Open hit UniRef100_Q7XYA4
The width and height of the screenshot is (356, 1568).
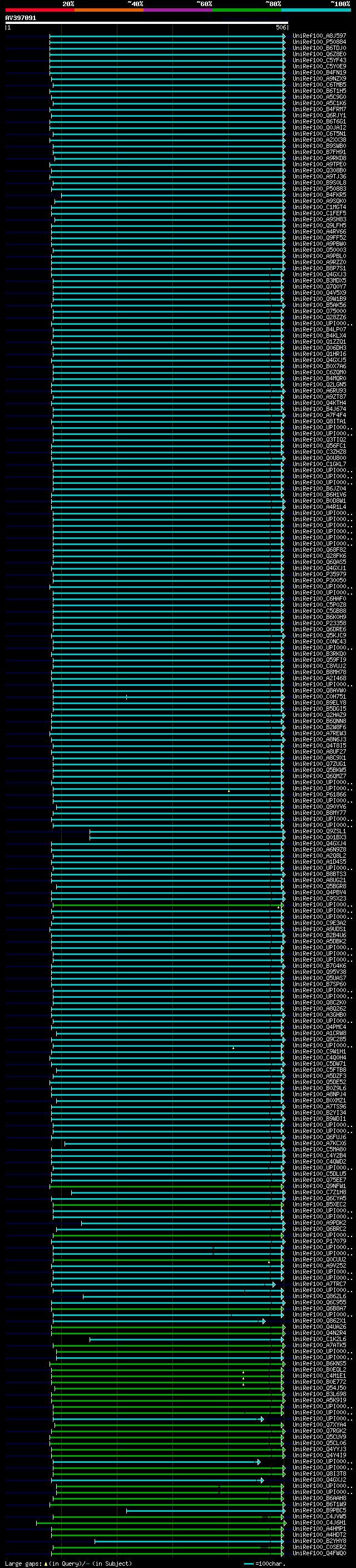pos(319,1424)
